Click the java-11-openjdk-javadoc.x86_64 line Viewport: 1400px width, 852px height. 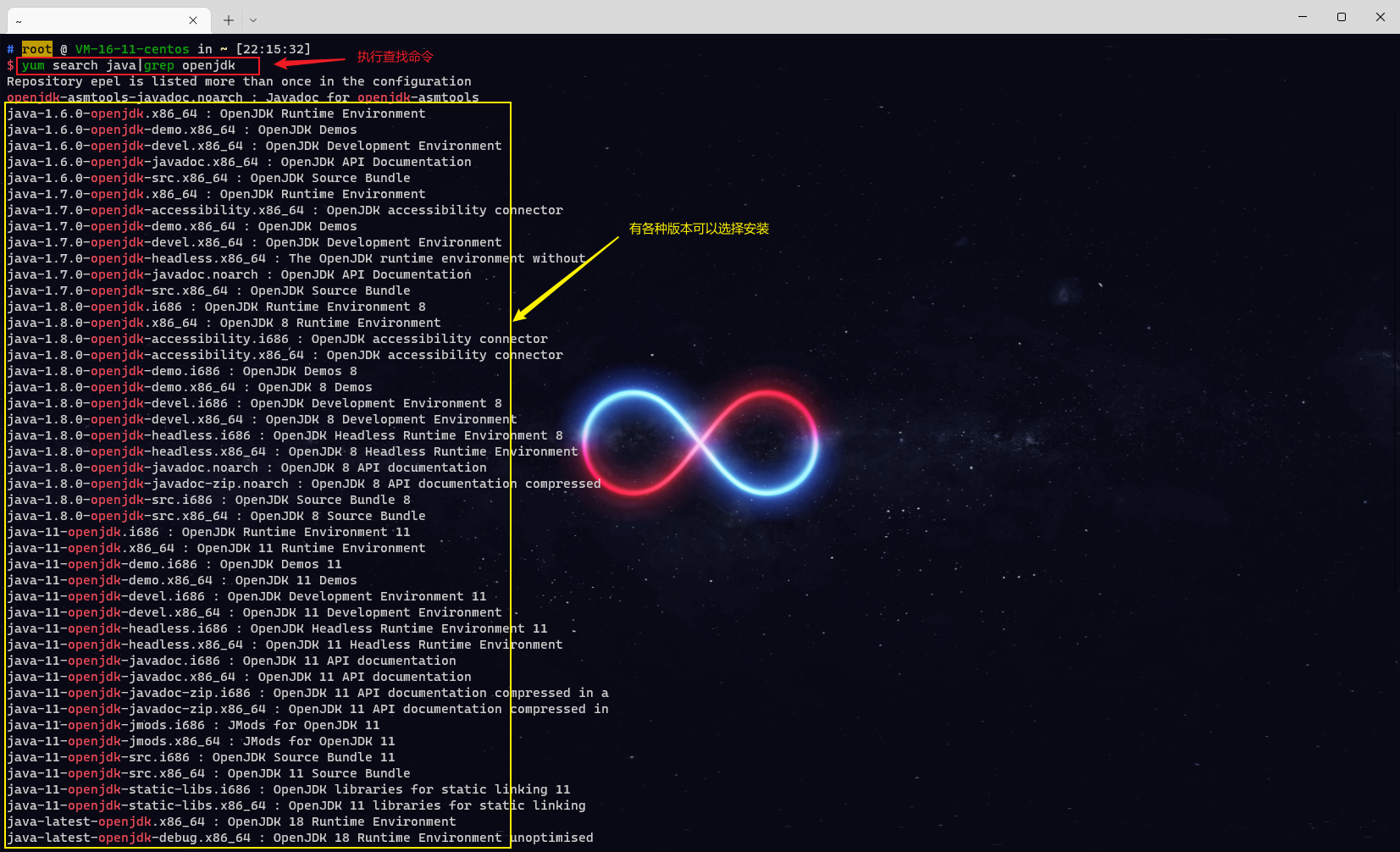[x=239, y=677]
